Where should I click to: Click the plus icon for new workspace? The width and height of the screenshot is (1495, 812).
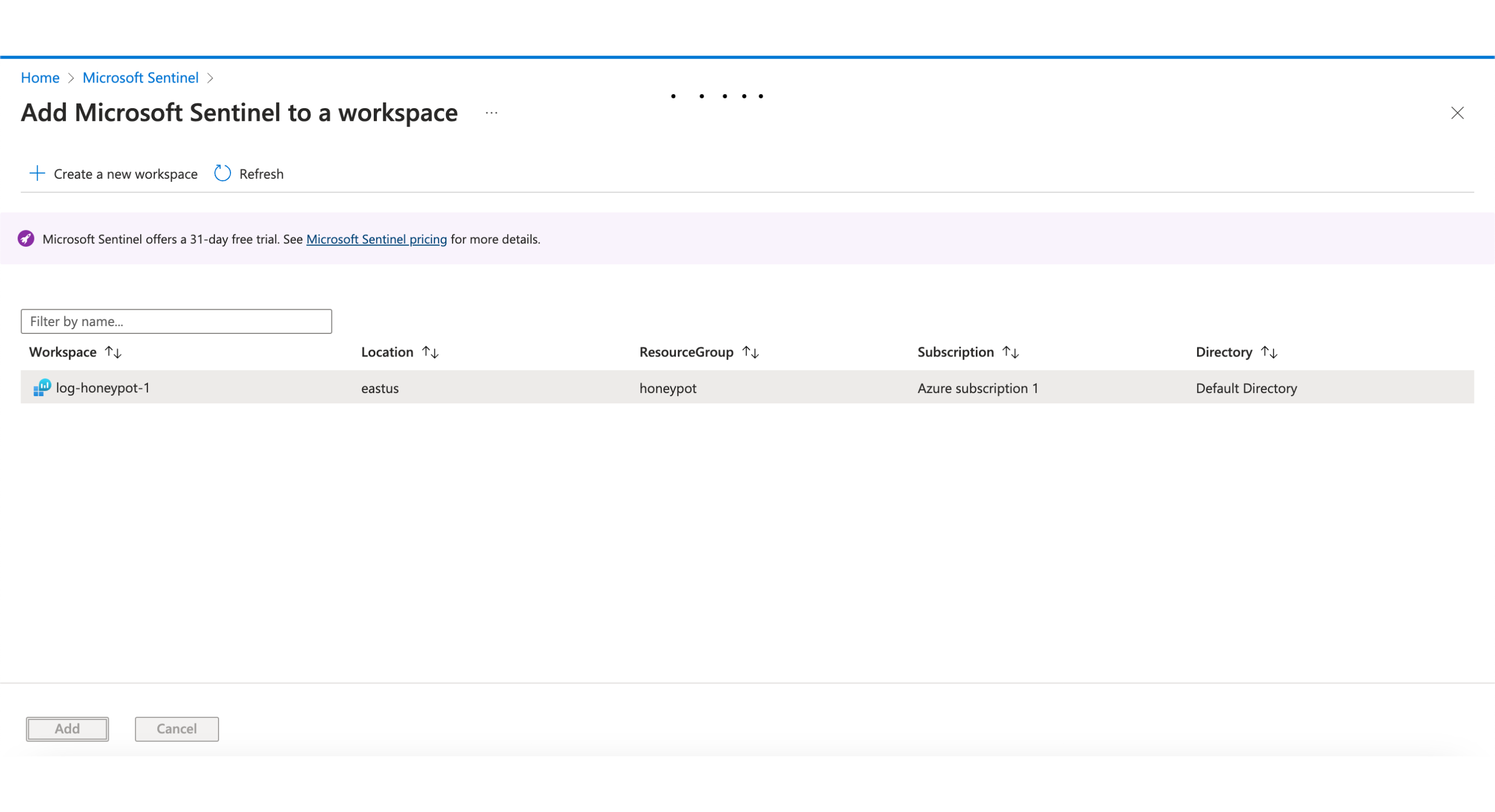(x=37, y=173)
